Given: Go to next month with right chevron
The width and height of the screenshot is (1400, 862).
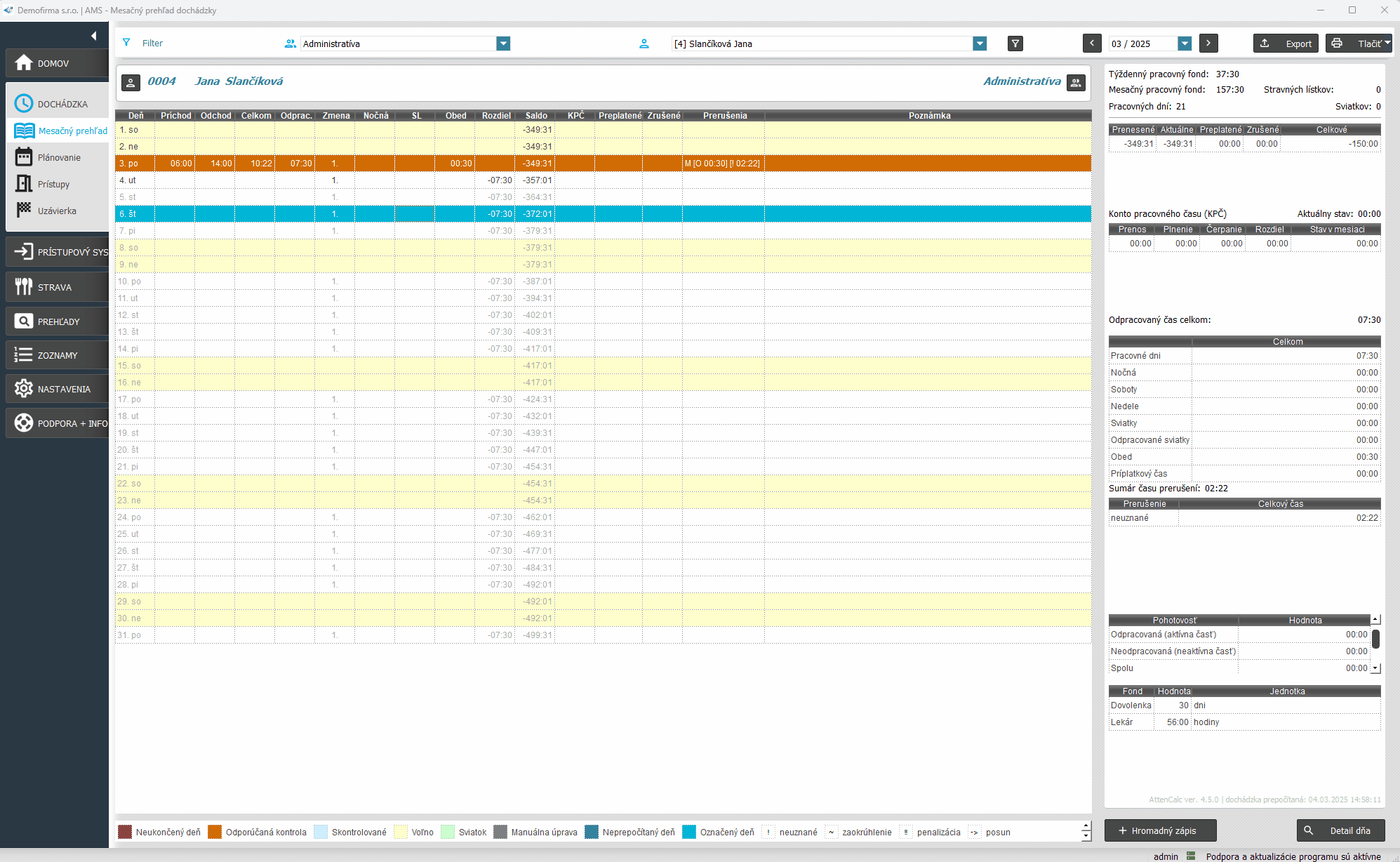Looking at the screenshot, I should tap(1208, 44).
